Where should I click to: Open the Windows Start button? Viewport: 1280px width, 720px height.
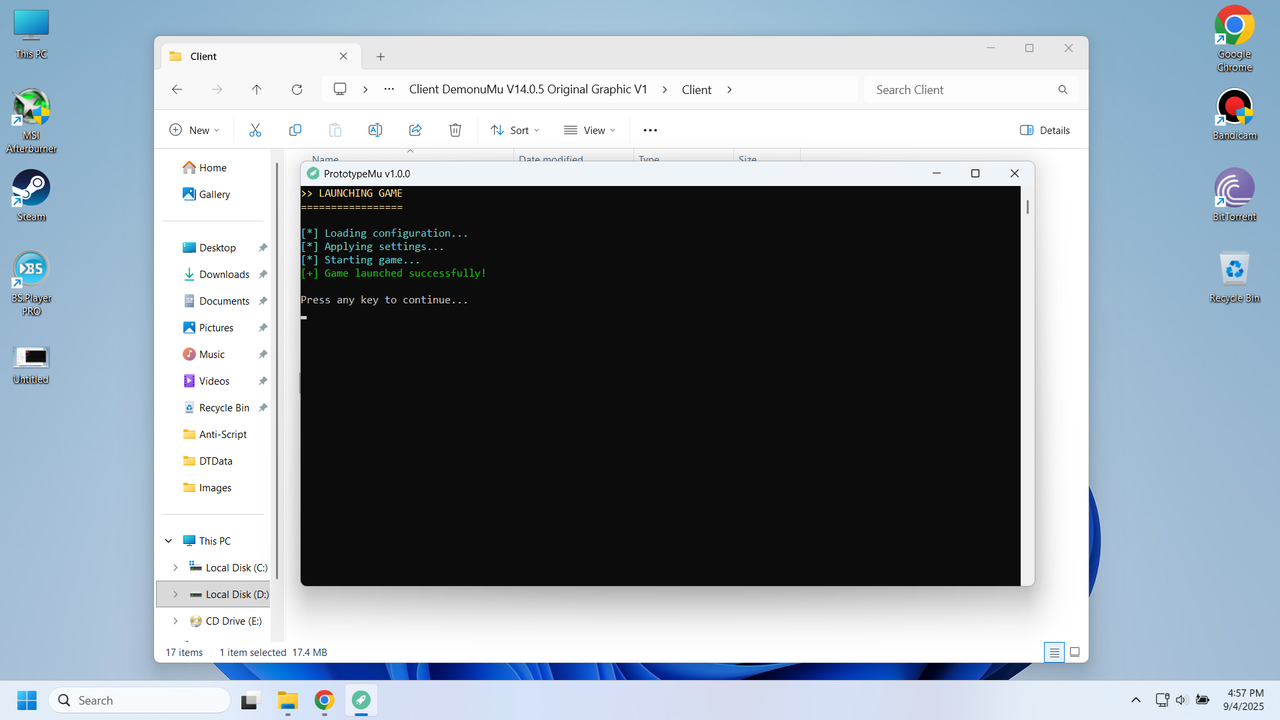pyautogui.click(x=27, y=700)
